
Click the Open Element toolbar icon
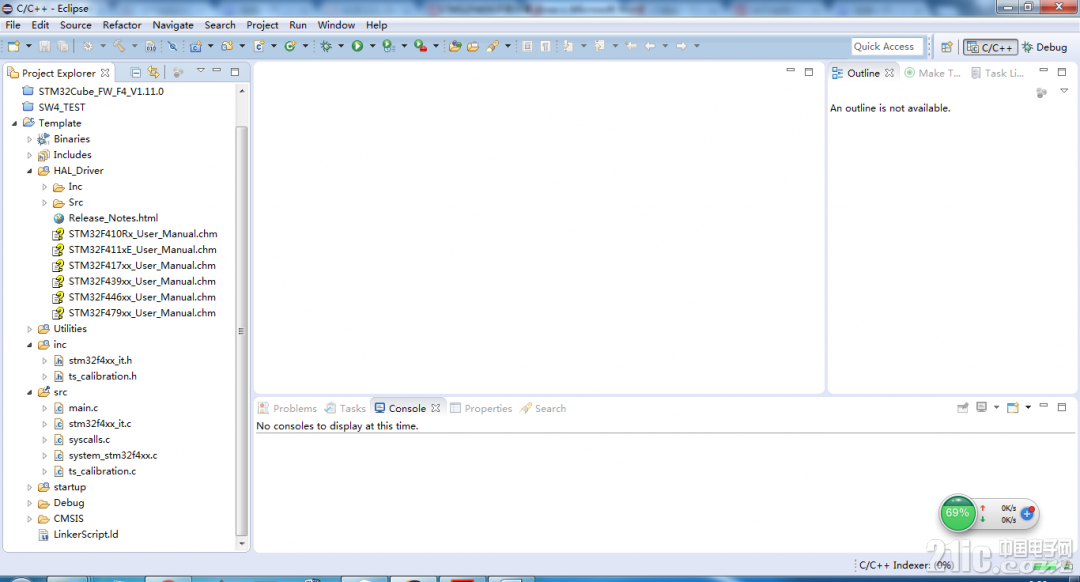click(x=455, y=46)
